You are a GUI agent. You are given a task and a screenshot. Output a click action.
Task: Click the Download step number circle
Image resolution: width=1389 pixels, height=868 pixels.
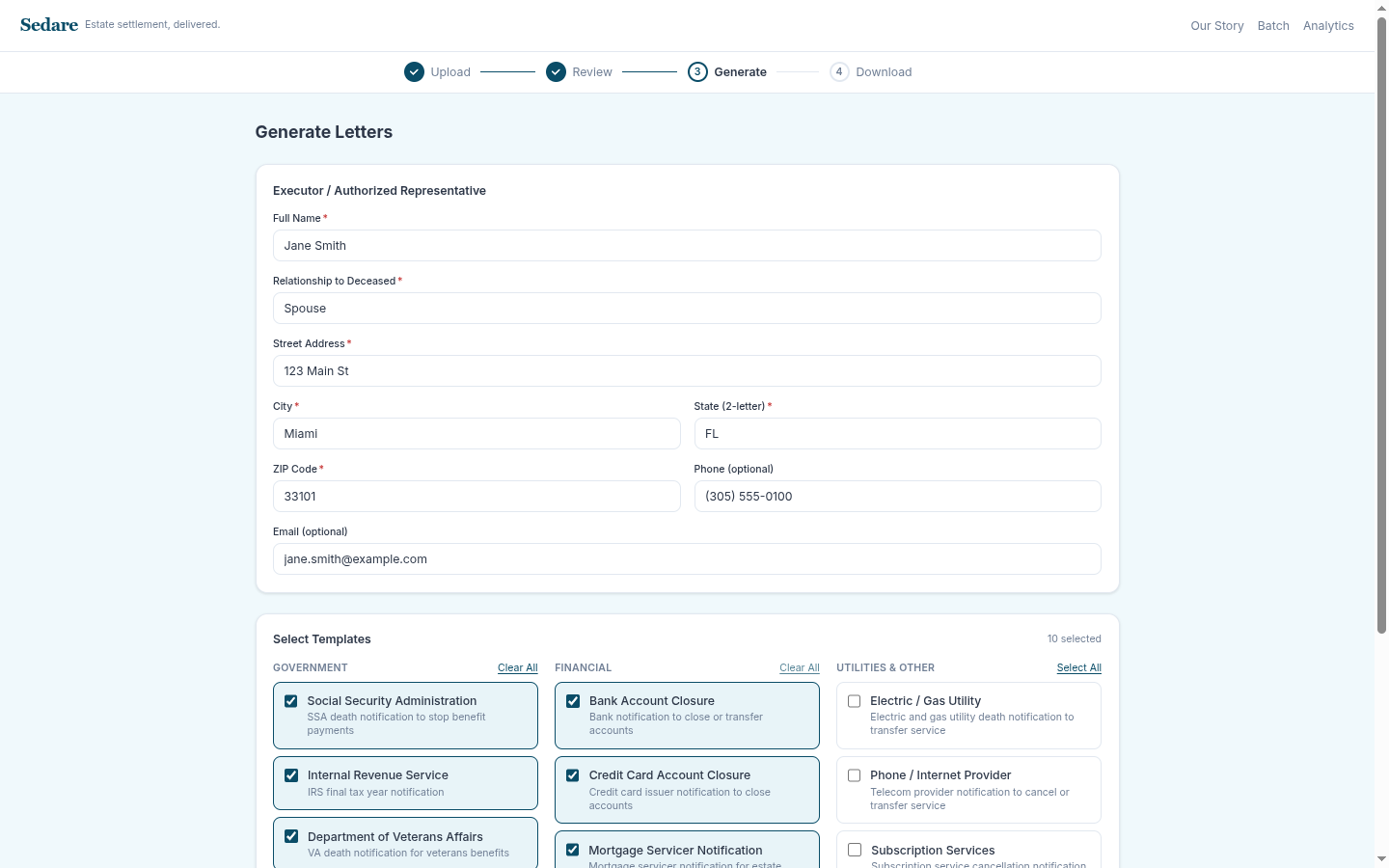coord(839,72)
